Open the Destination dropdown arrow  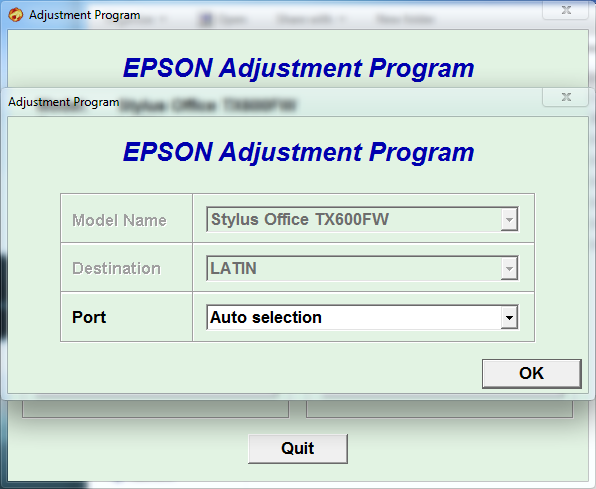click(x=509, y=268)
